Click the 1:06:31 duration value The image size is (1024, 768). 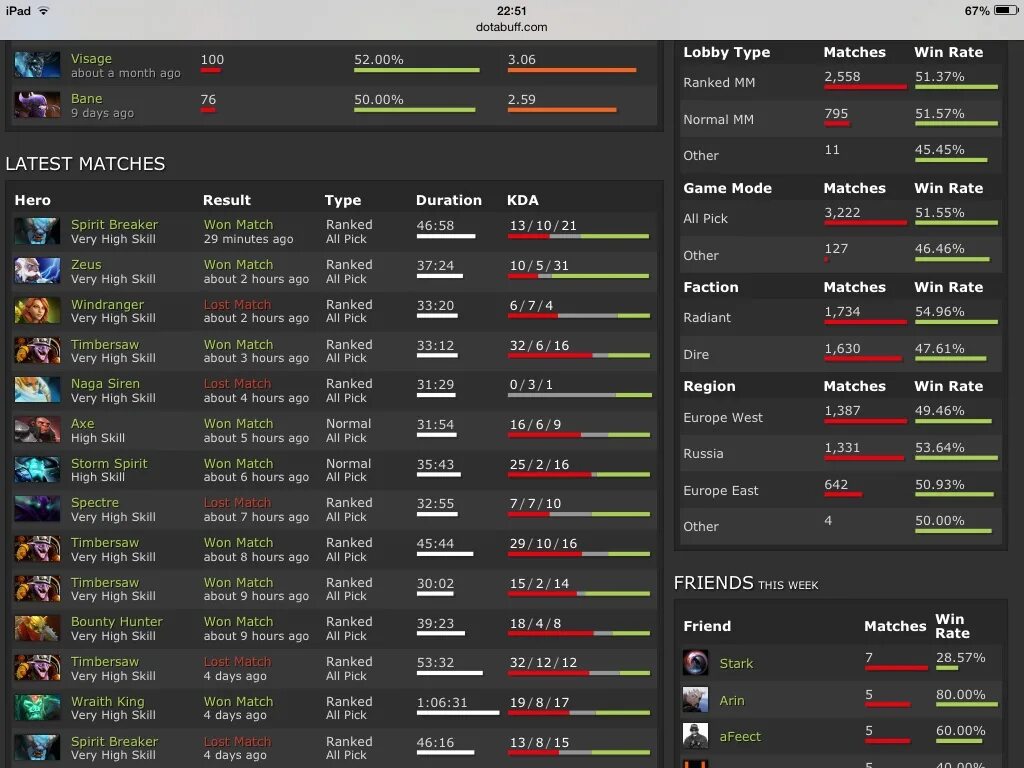(x=442, y=703)
